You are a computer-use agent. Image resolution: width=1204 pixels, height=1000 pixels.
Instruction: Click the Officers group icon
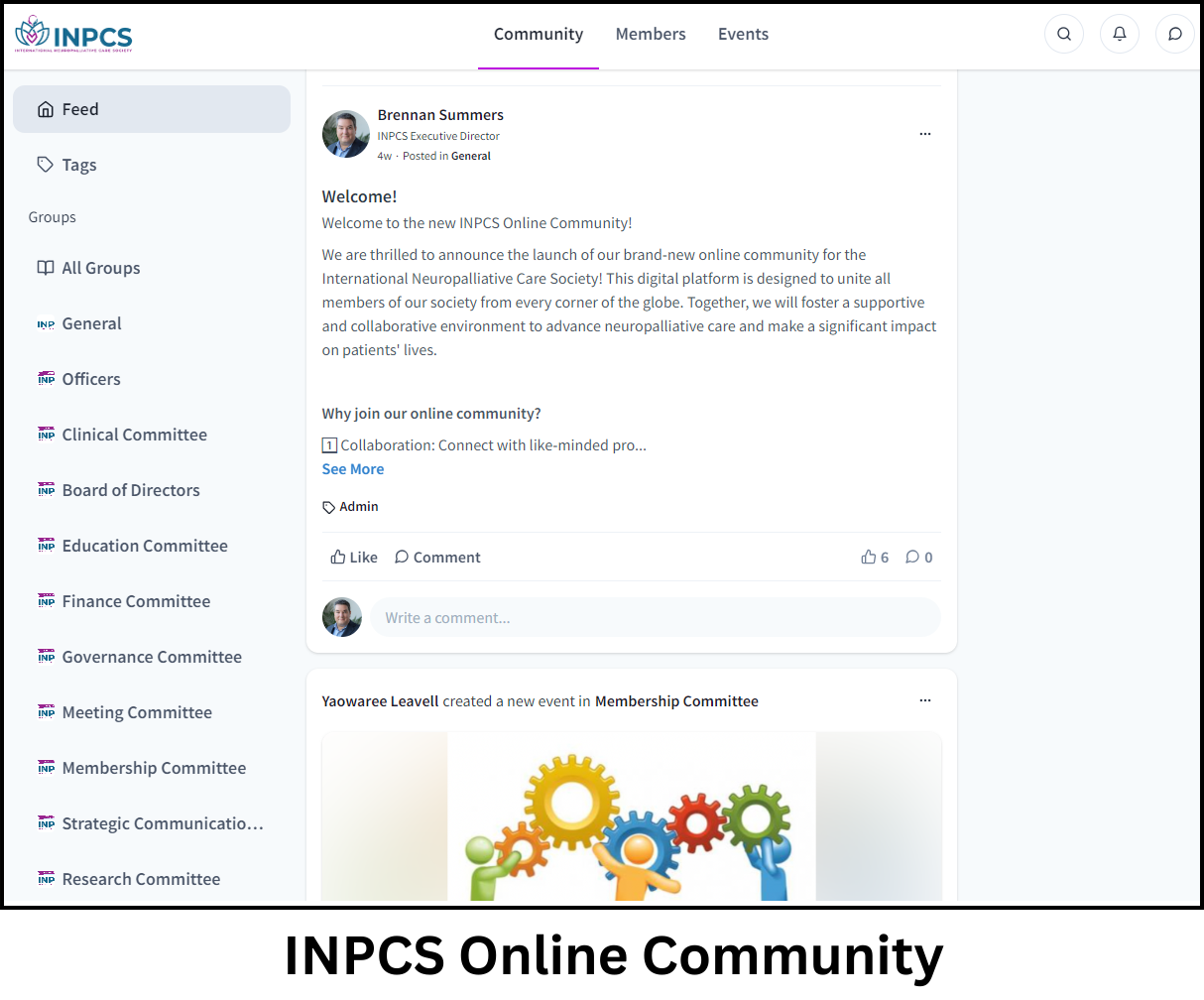pyautogui.click(x=46, y=379)
